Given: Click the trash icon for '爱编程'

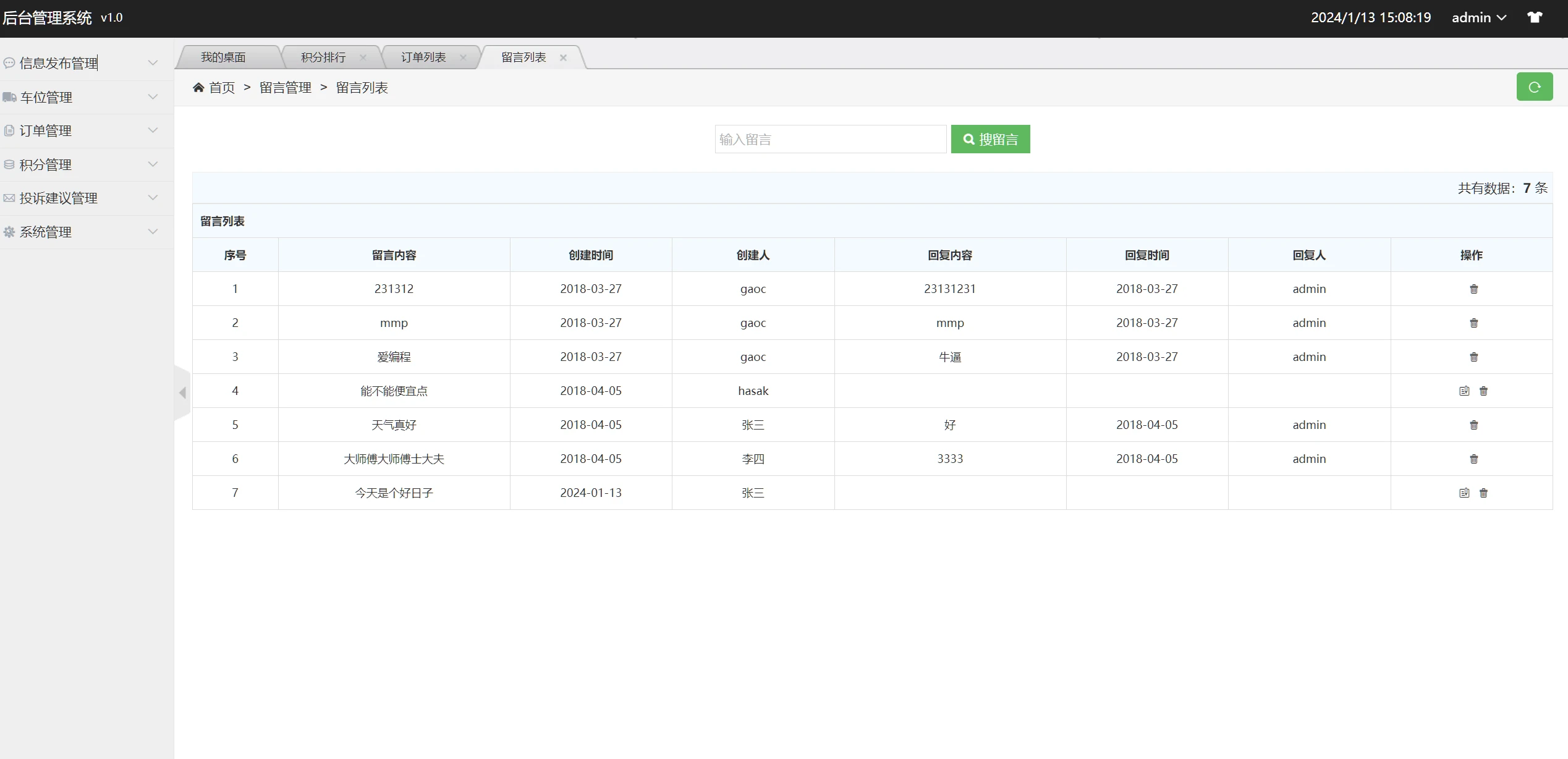Looking at the screenshot, I should pyautogui.click(x=1473, y=357).
